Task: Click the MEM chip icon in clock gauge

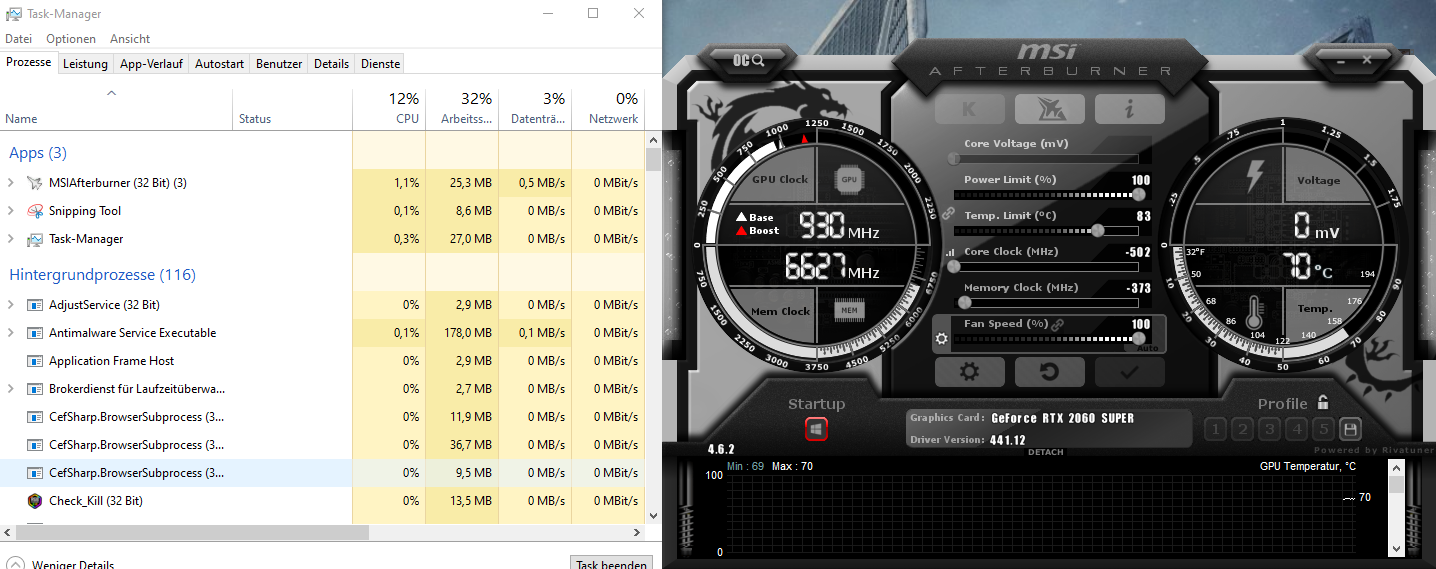Action: tap(849, 311)
